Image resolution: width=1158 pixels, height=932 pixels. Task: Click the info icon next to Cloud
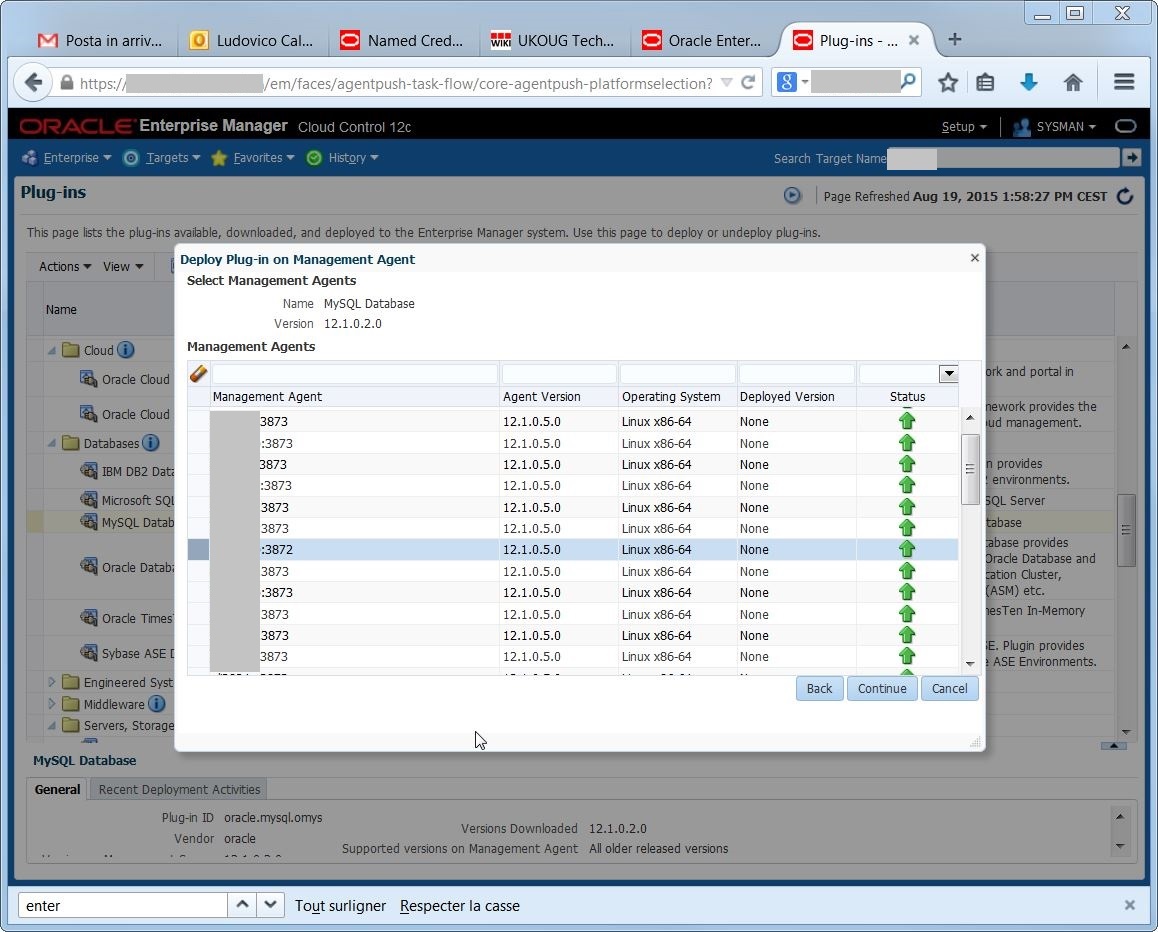coord(126,350)
